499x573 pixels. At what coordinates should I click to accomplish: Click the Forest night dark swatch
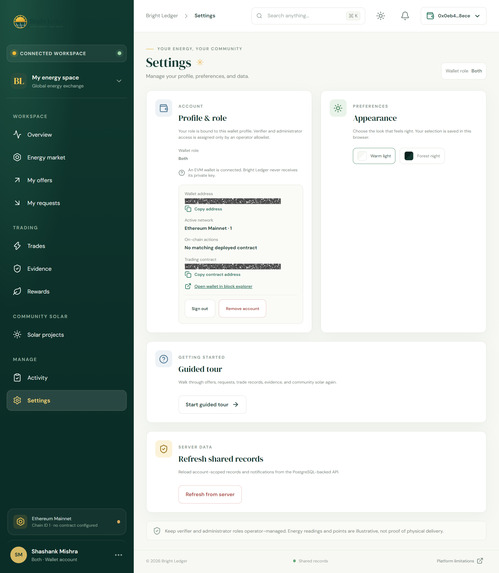(x=409, y=156)
